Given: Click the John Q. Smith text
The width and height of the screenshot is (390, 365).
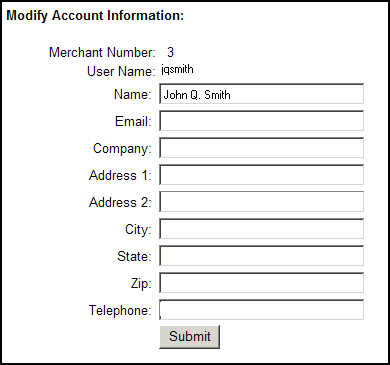Looking at the screenshot, I should 197,95.
